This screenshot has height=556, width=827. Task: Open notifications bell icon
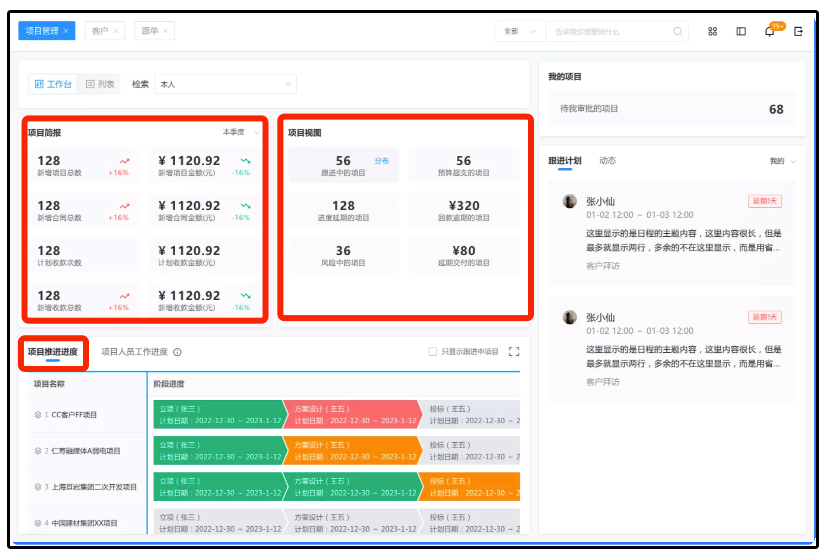(x=770, y=32)
